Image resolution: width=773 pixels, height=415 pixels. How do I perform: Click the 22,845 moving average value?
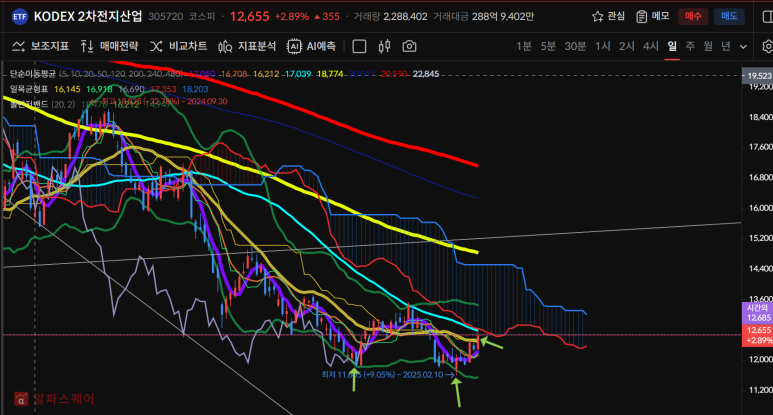pyautogui.click(x=426, y=74)
